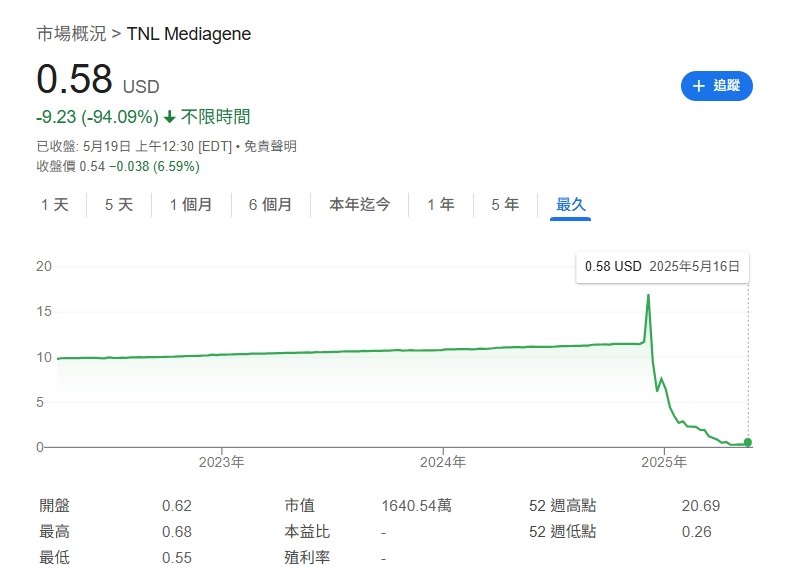
Task: Click the 追蹤 follow button
Action: point(716,86)
